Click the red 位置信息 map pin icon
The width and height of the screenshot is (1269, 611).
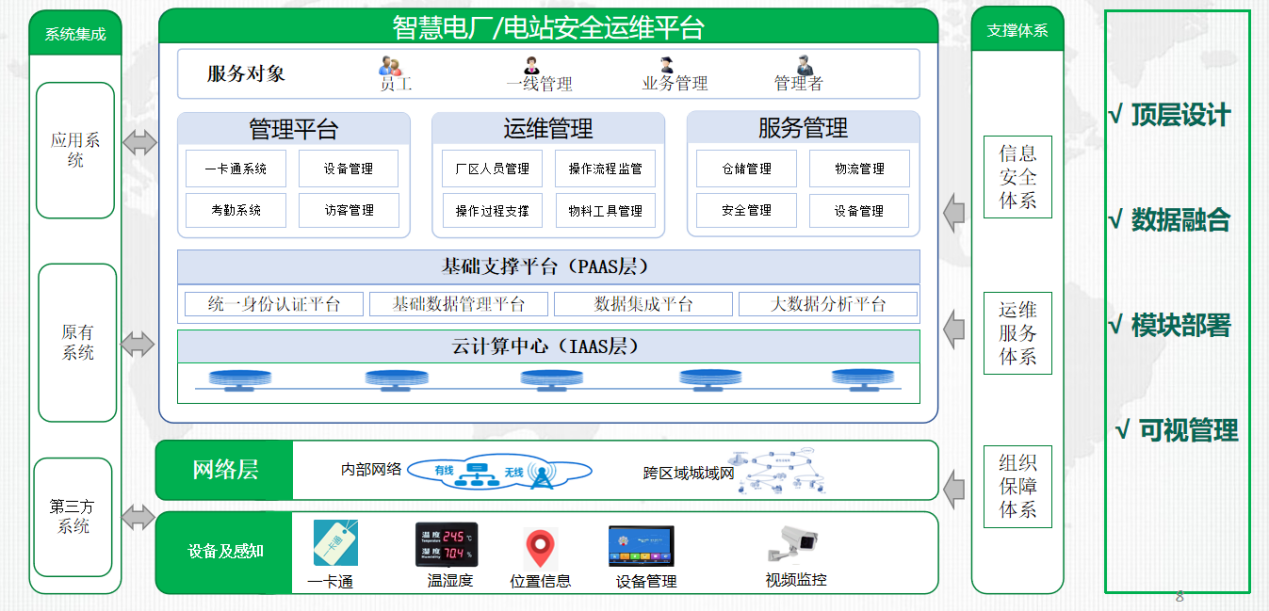(x=540, y=548)
